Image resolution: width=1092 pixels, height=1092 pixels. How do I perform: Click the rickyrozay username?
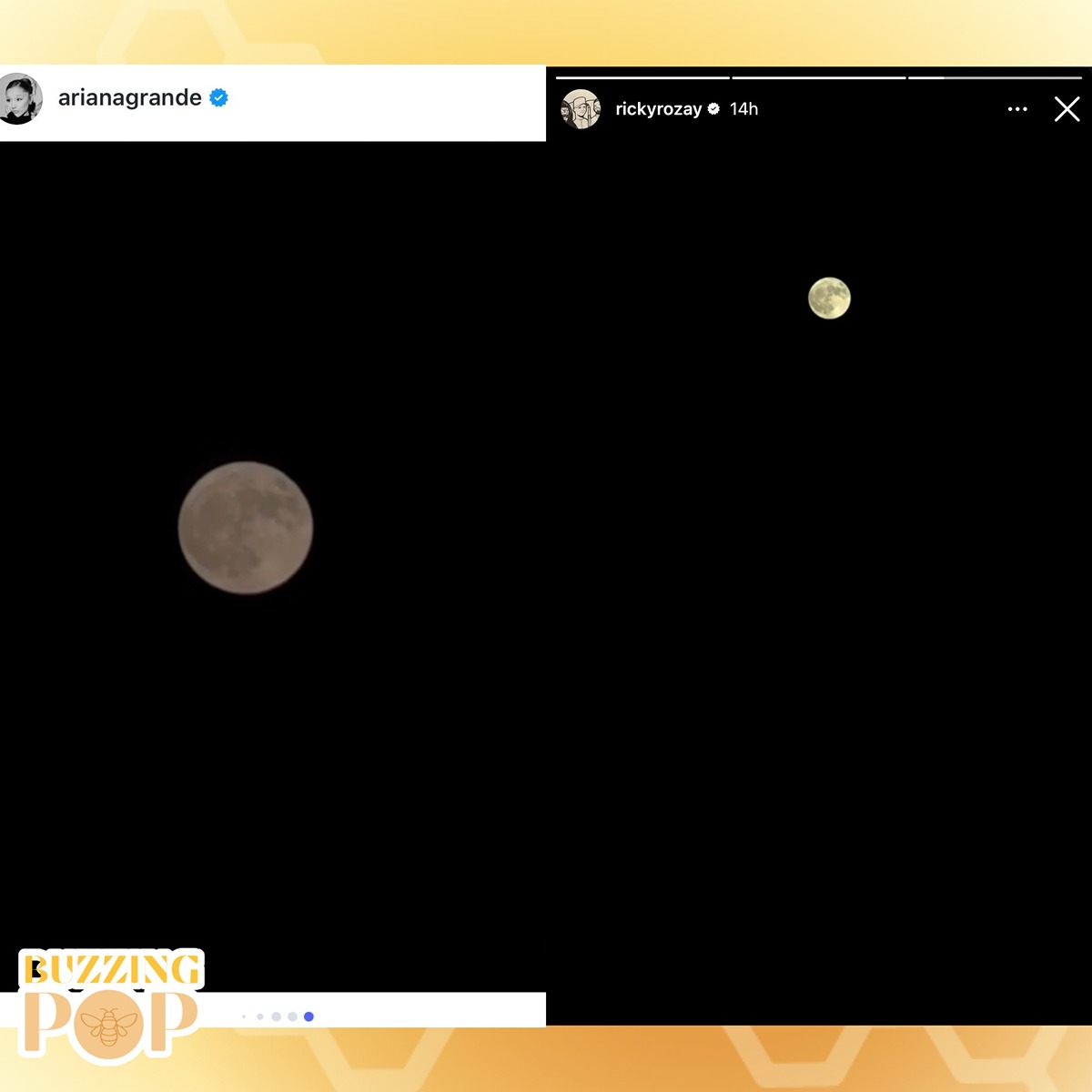click(x=659, y=109)
